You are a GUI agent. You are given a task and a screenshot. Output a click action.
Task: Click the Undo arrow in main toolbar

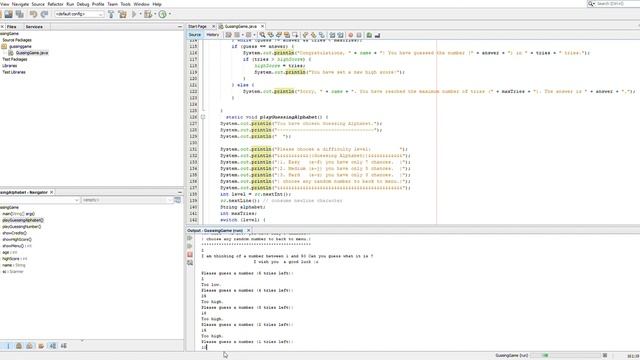(x=33, y=14)
